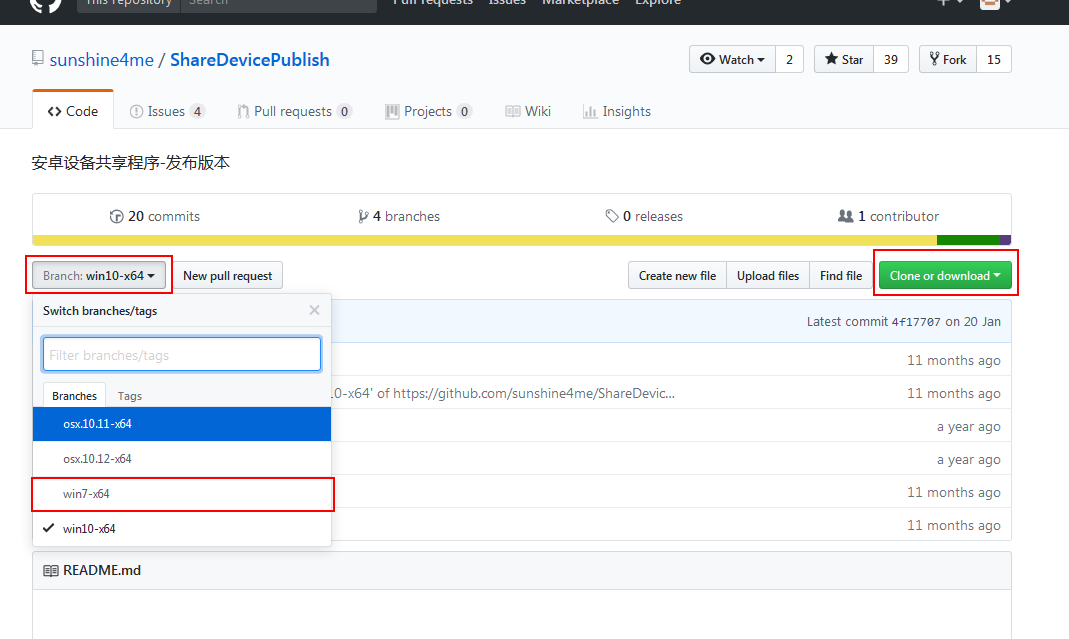1069x639 pixels.
Task: Click the forks count 15
Action: pos(994,59)
